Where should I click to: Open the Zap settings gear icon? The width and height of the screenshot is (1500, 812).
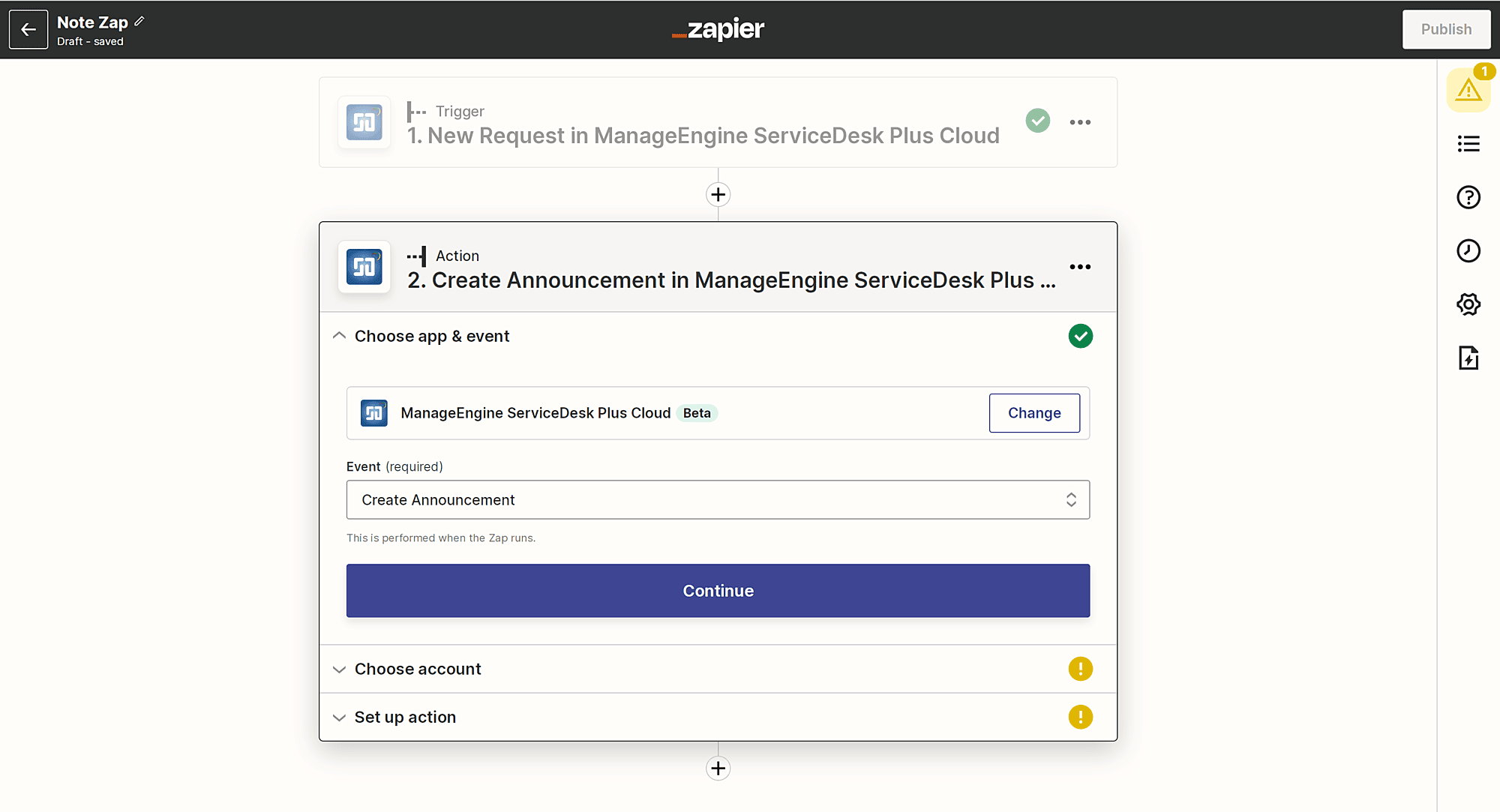(1468, 304)
